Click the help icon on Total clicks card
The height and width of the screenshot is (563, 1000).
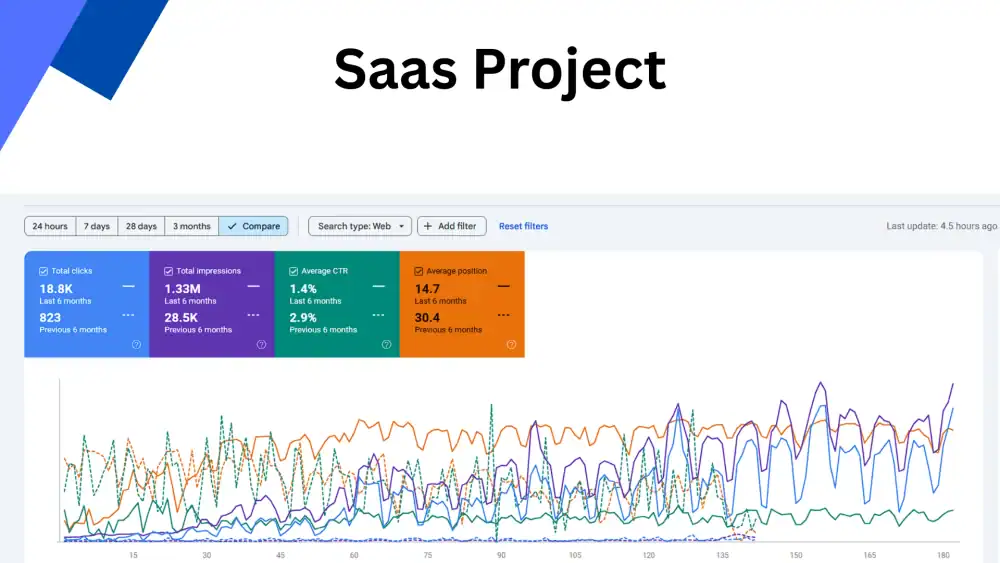pyautogui.click(x=136, y=345)
